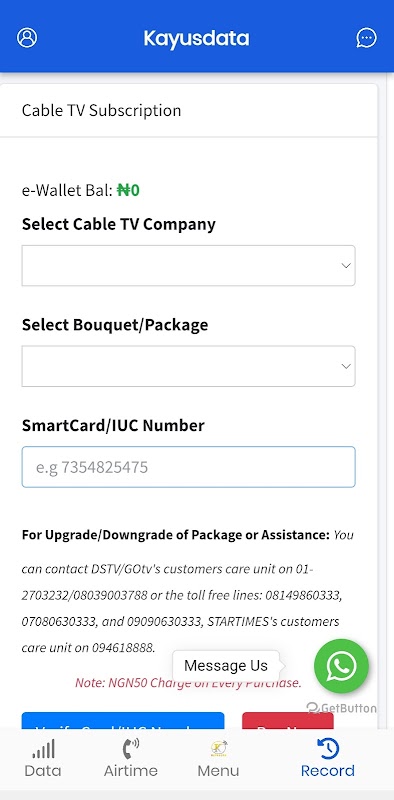
Task: Switch to the Data tab label
Action: click(43, 770)
